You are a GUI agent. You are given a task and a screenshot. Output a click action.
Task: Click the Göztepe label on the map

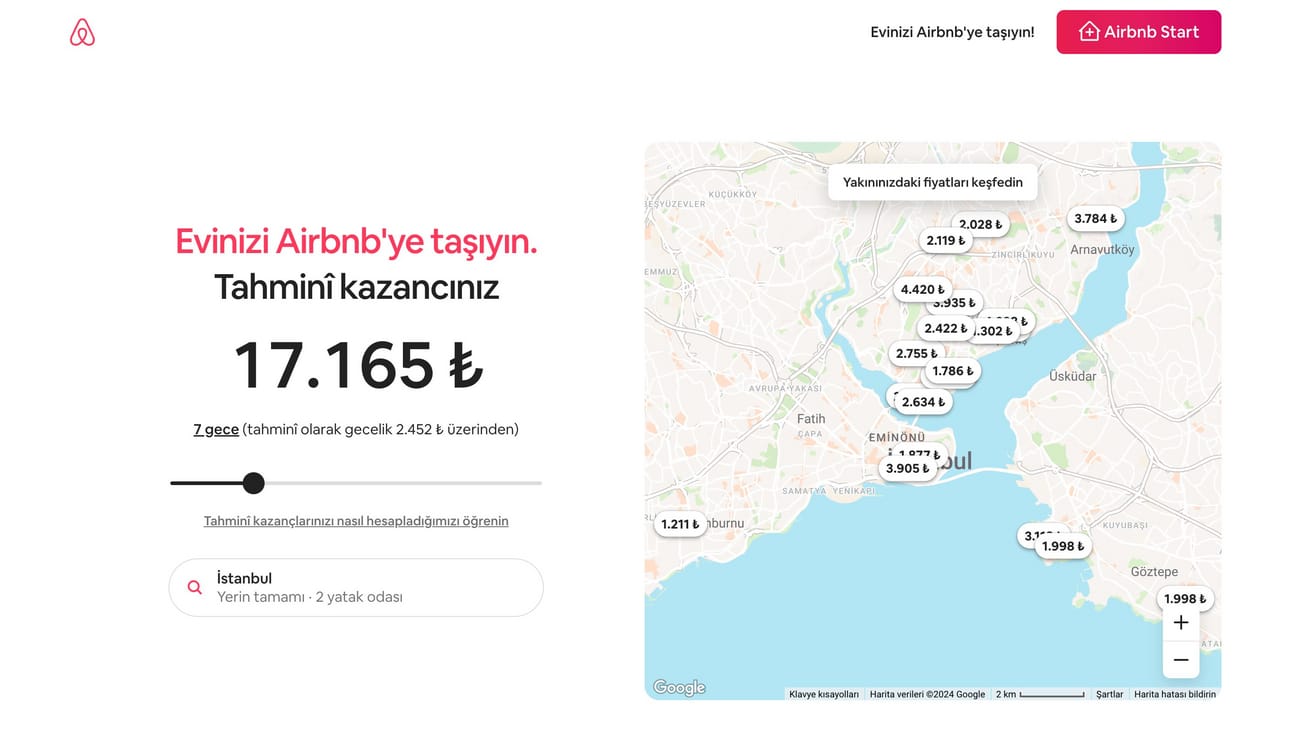[1154, 572]
